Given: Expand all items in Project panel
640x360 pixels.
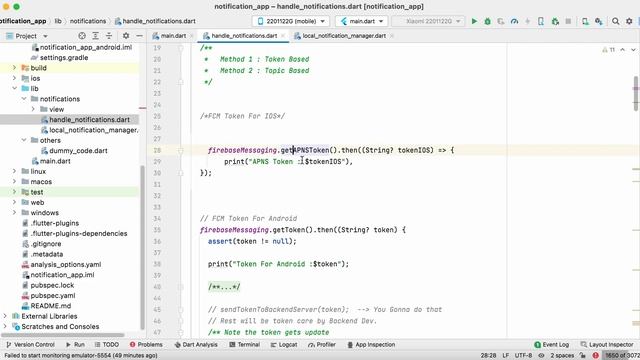Looking at the screenshot, I should point(96,36).
